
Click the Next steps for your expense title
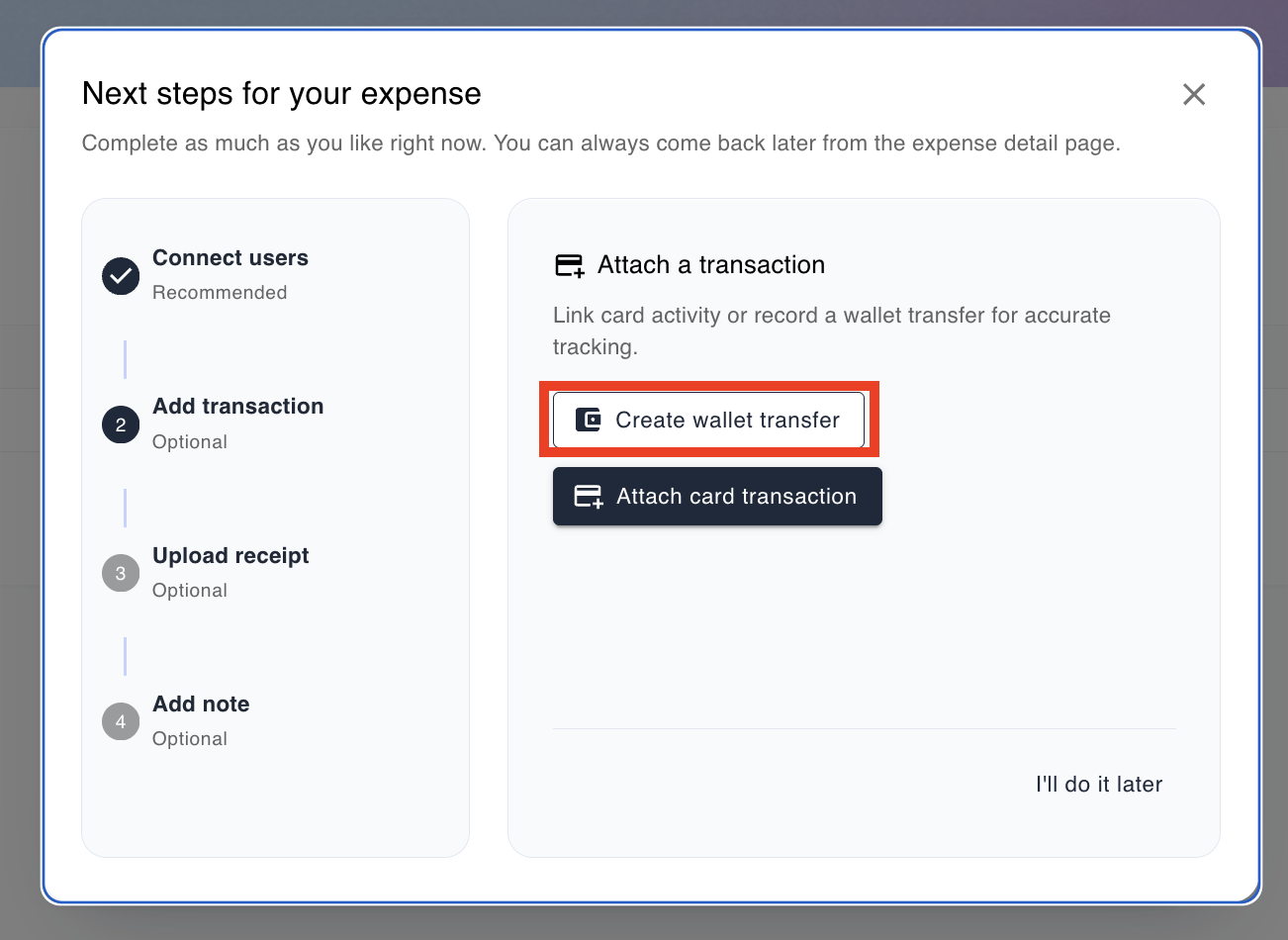(282, 94)
